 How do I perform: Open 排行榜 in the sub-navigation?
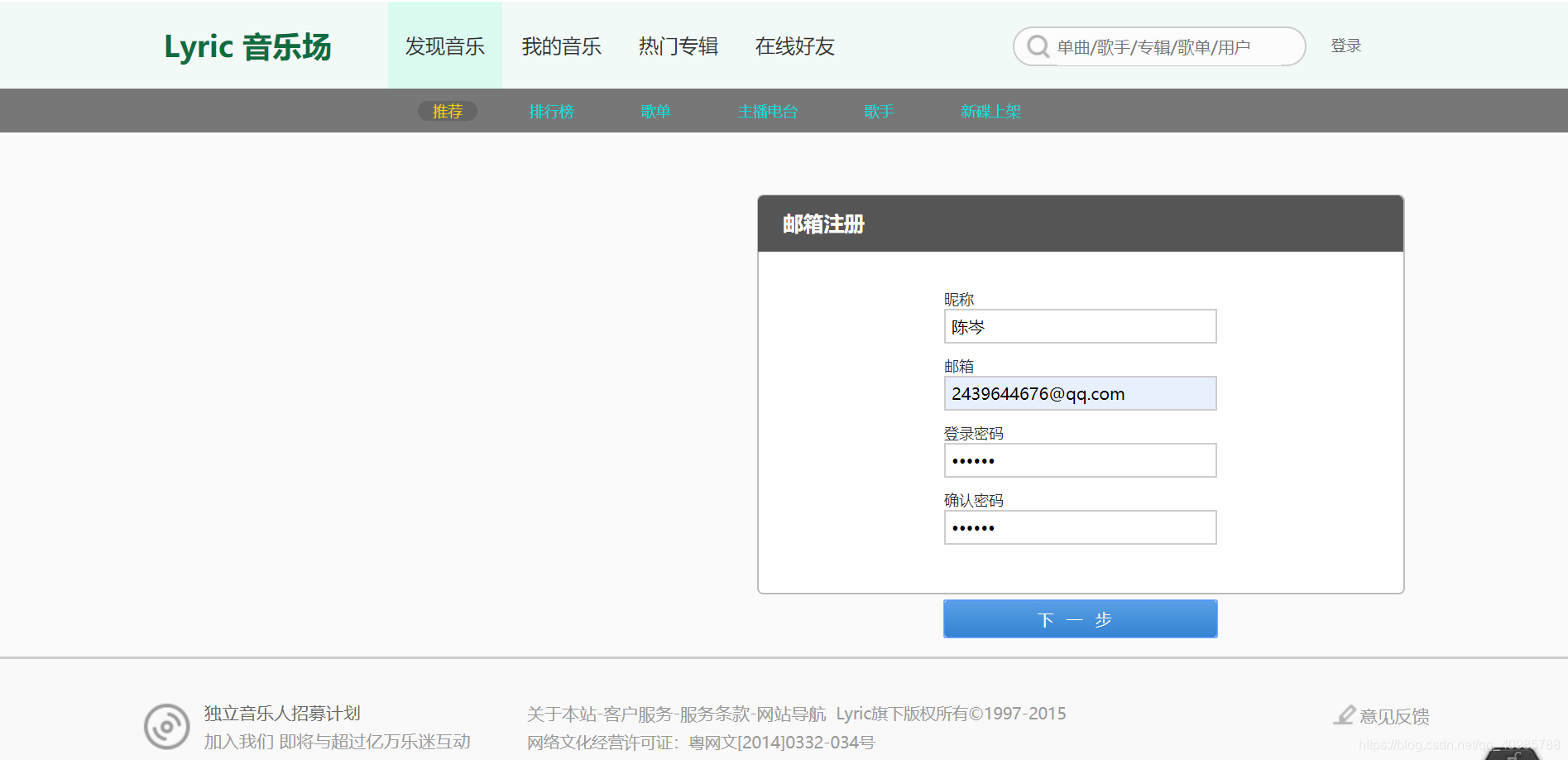552,111
